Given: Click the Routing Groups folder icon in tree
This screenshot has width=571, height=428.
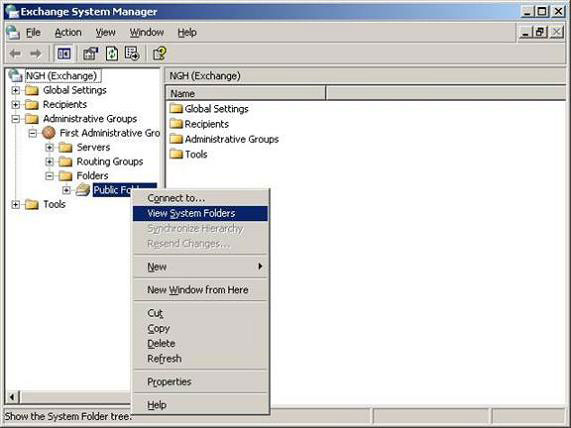Looking at the screenshot, I should point(65,162).
